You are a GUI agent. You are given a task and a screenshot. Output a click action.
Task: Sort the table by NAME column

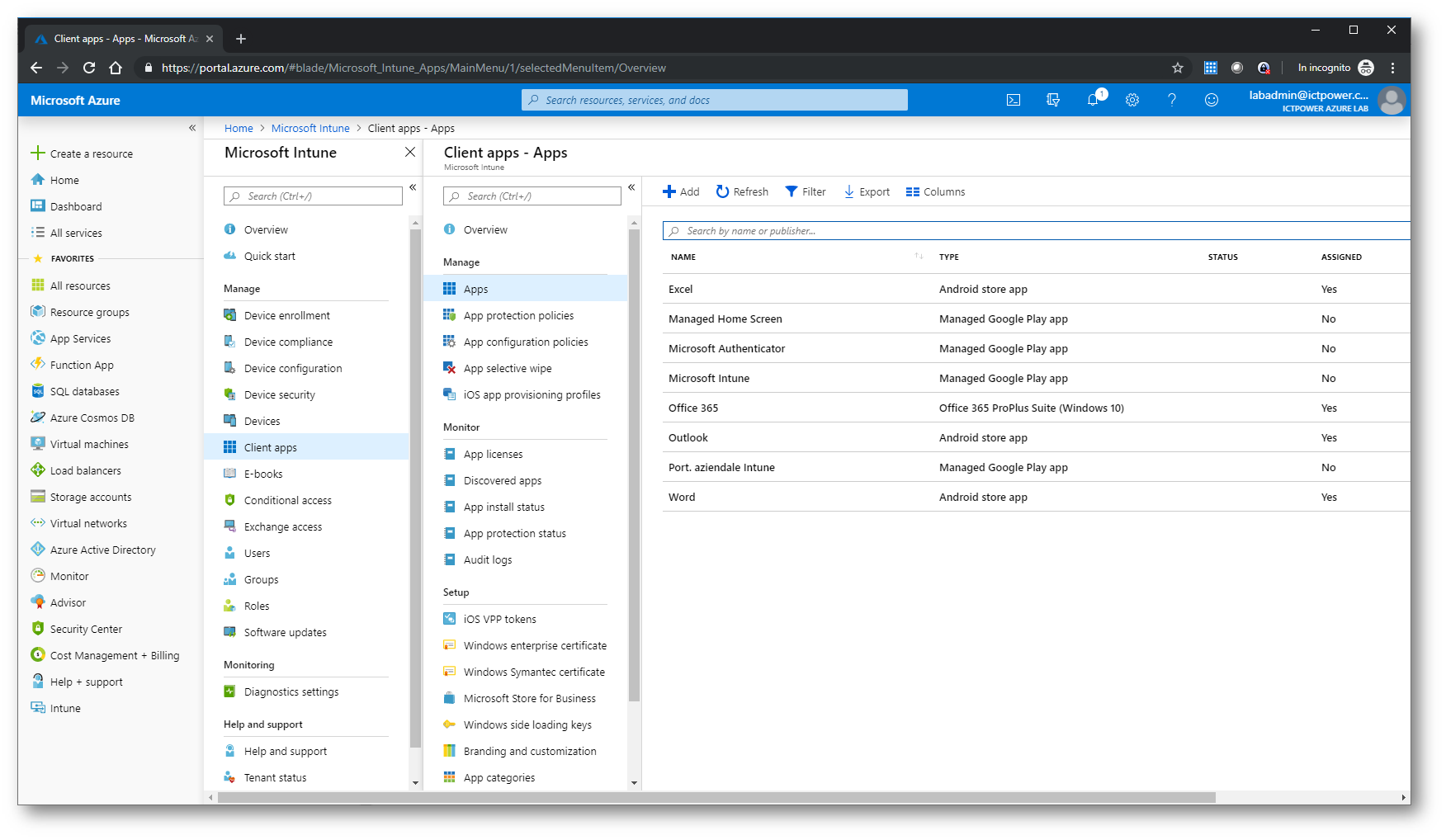[683, 257]
